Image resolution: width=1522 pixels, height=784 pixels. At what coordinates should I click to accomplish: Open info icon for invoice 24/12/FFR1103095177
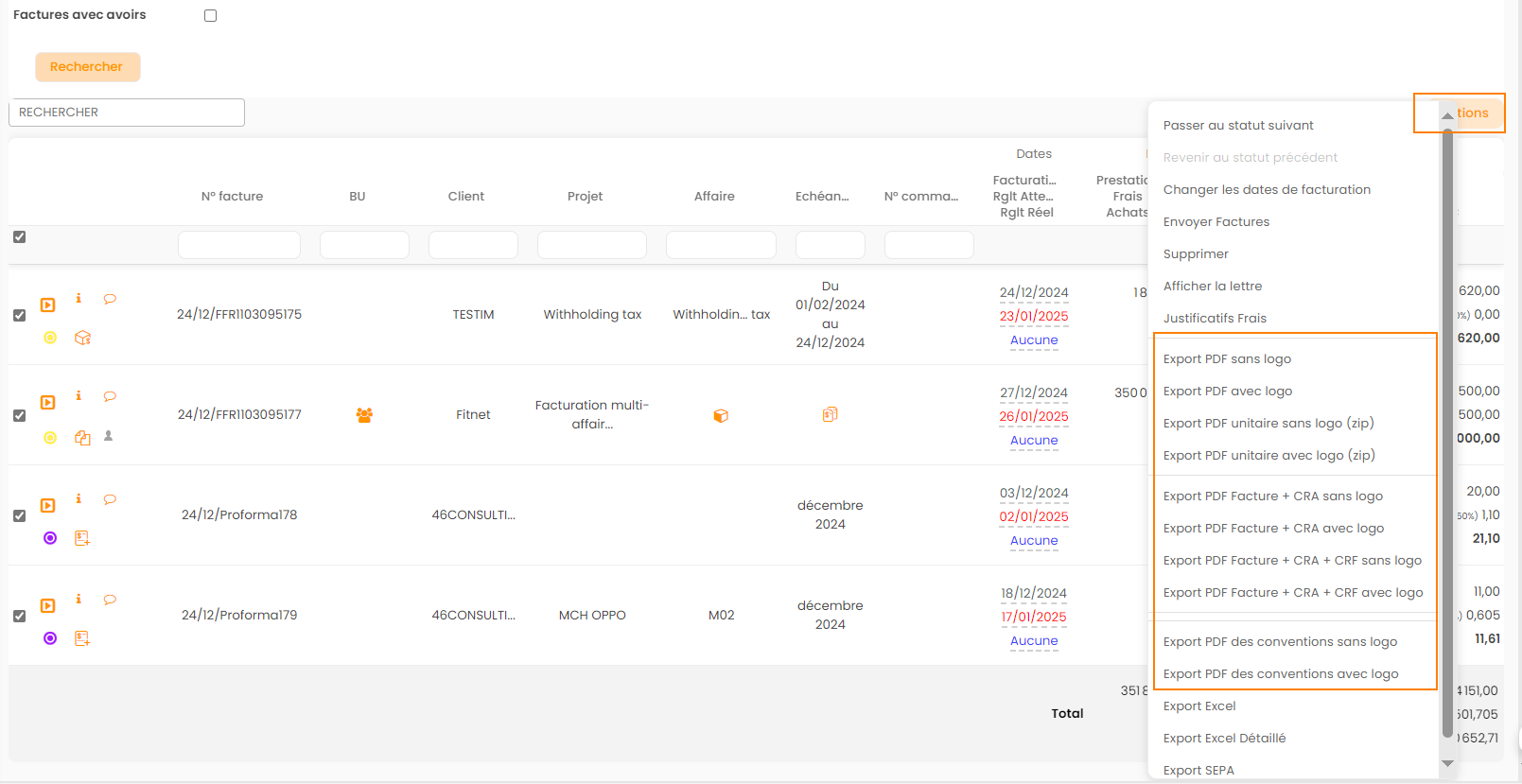point(79,396)
